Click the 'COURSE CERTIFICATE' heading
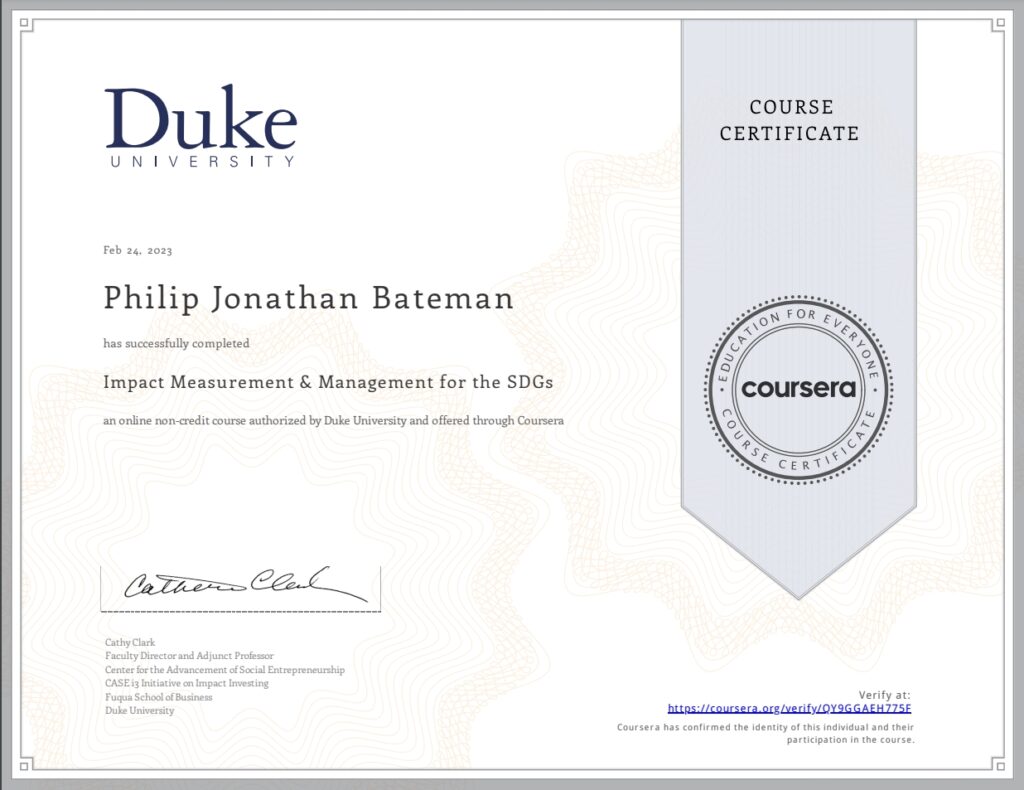The height and width of the screenshot is (790, 1024). 790,120
